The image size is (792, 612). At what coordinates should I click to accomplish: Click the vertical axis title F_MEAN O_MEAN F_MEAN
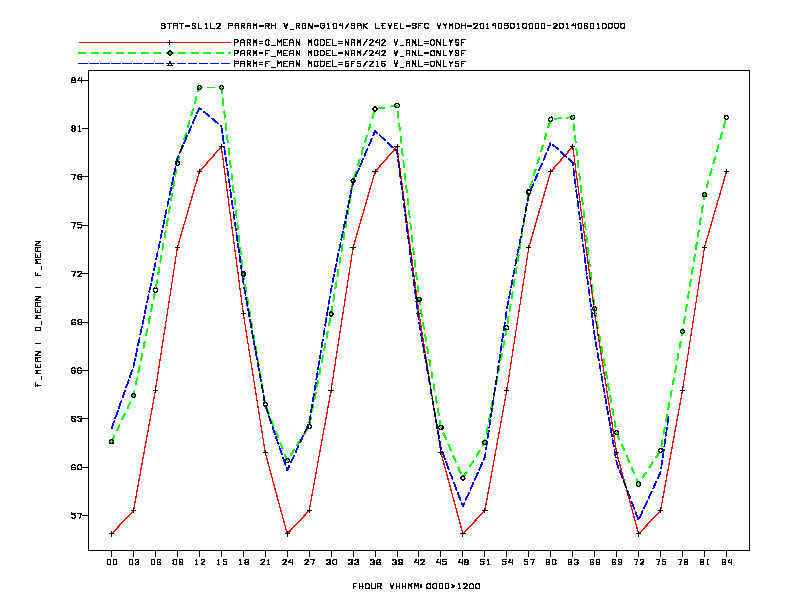pyautogui.click(x=38, y=314)
